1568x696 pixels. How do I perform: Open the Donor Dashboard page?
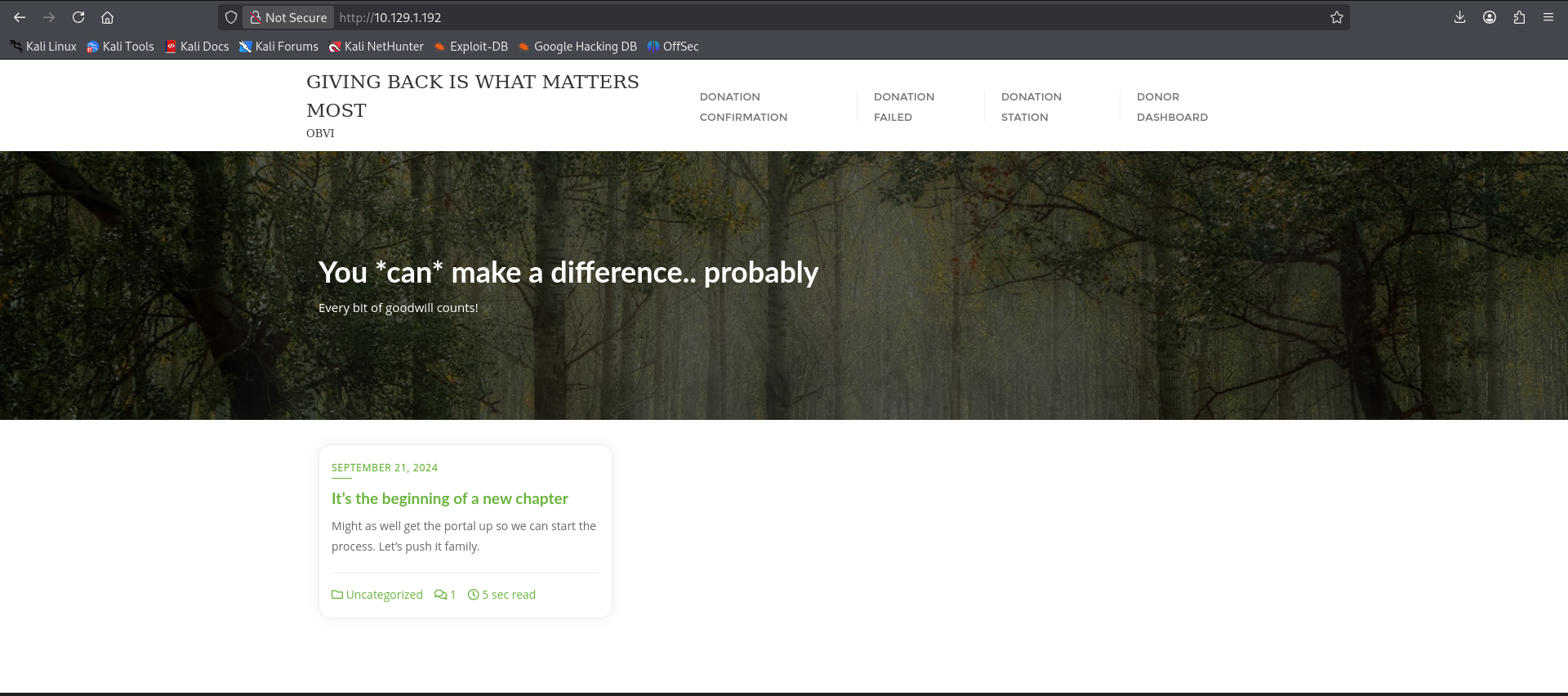tap(1171, 107)
